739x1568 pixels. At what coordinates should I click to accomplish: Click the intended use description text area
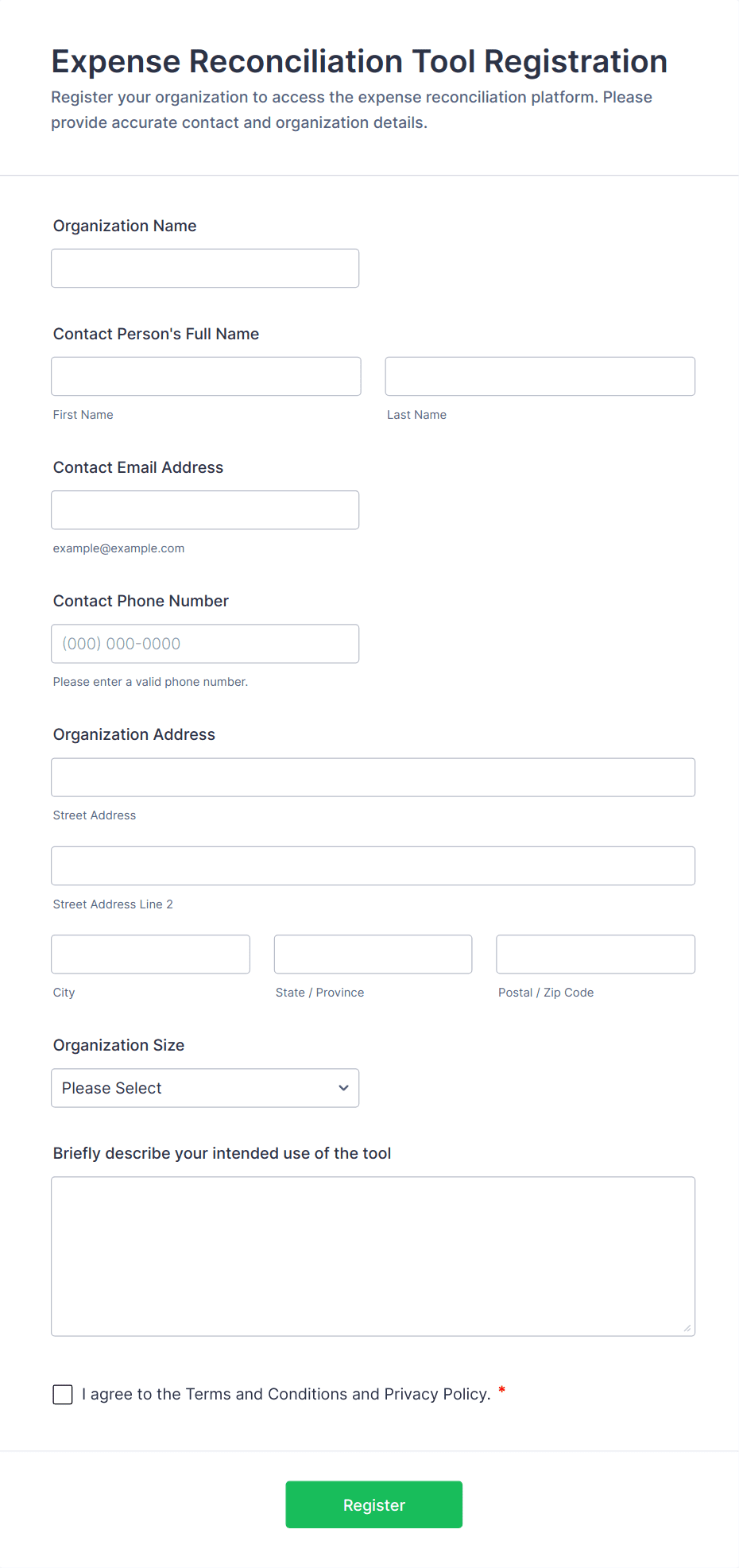click(x=373, y=1256)
